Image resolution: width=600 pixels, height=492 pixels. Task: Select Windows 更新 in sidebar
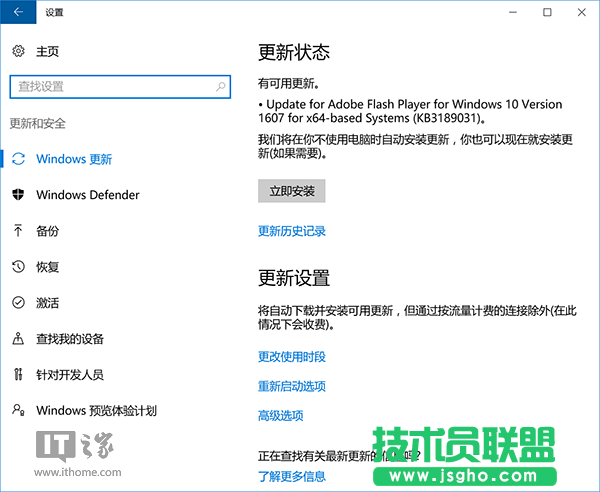pyautogui.click(x=74, y=159)
